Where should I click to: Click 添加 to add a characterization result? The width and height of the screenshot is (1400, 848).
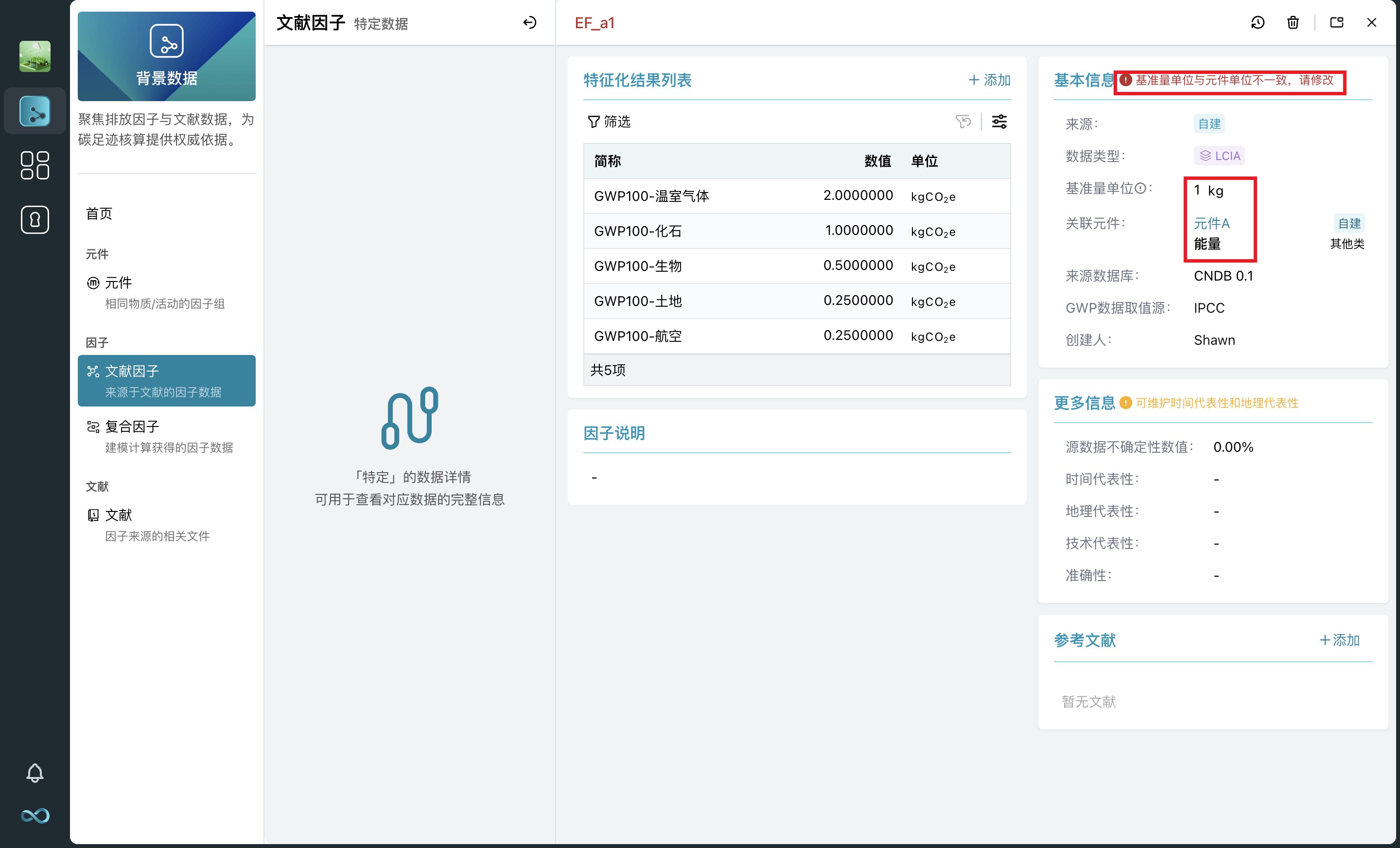pos(990,80)
